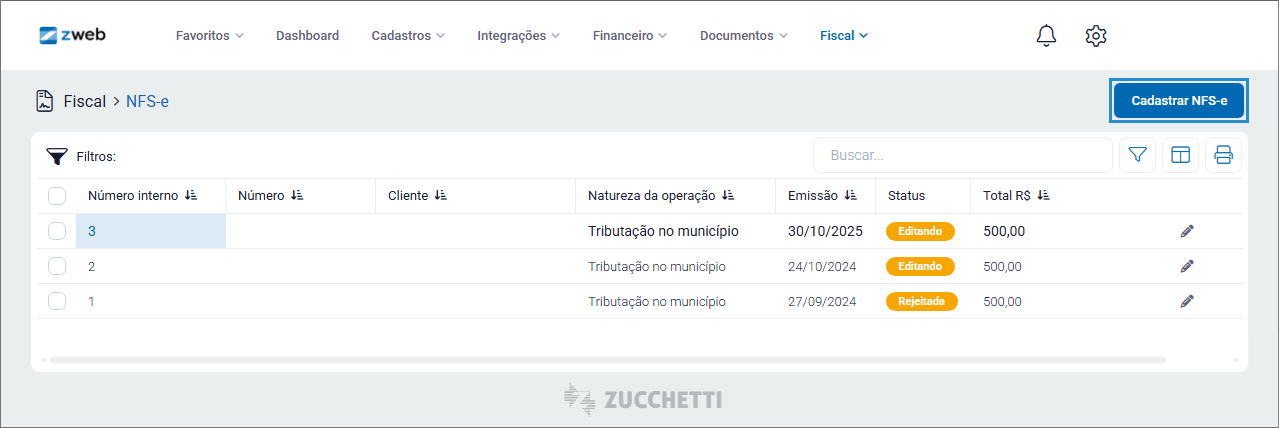Select all rows with header checkbox

pyautogui.click(x=57, y=196)
